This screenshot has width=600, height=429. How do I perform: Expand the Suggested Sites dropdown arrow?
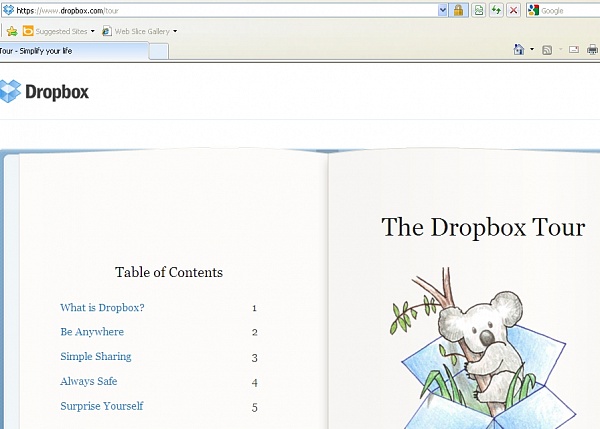click(x=93, y=31)
